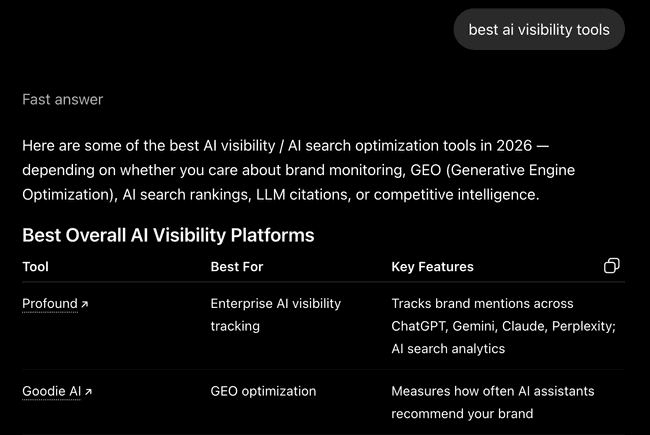Click the "Measures how often AI assistants" text
This screenshot has width=650, height=435.
pos(493,391)
